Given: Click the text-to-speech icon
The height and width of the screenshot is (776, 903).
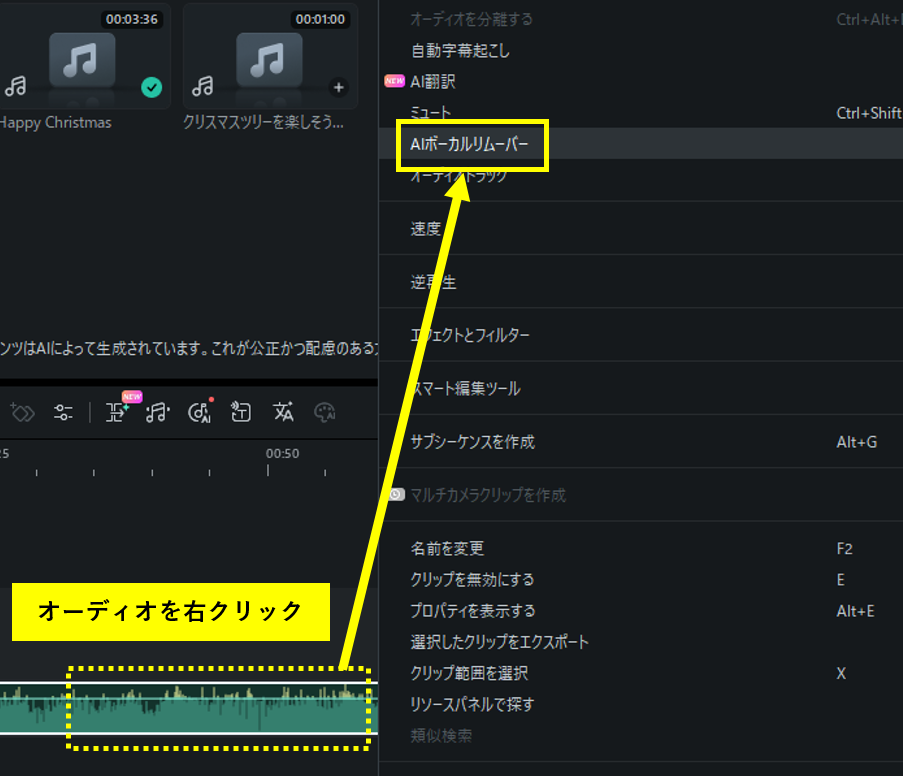Looking at the screenshot, I should (x=240, y=412).
